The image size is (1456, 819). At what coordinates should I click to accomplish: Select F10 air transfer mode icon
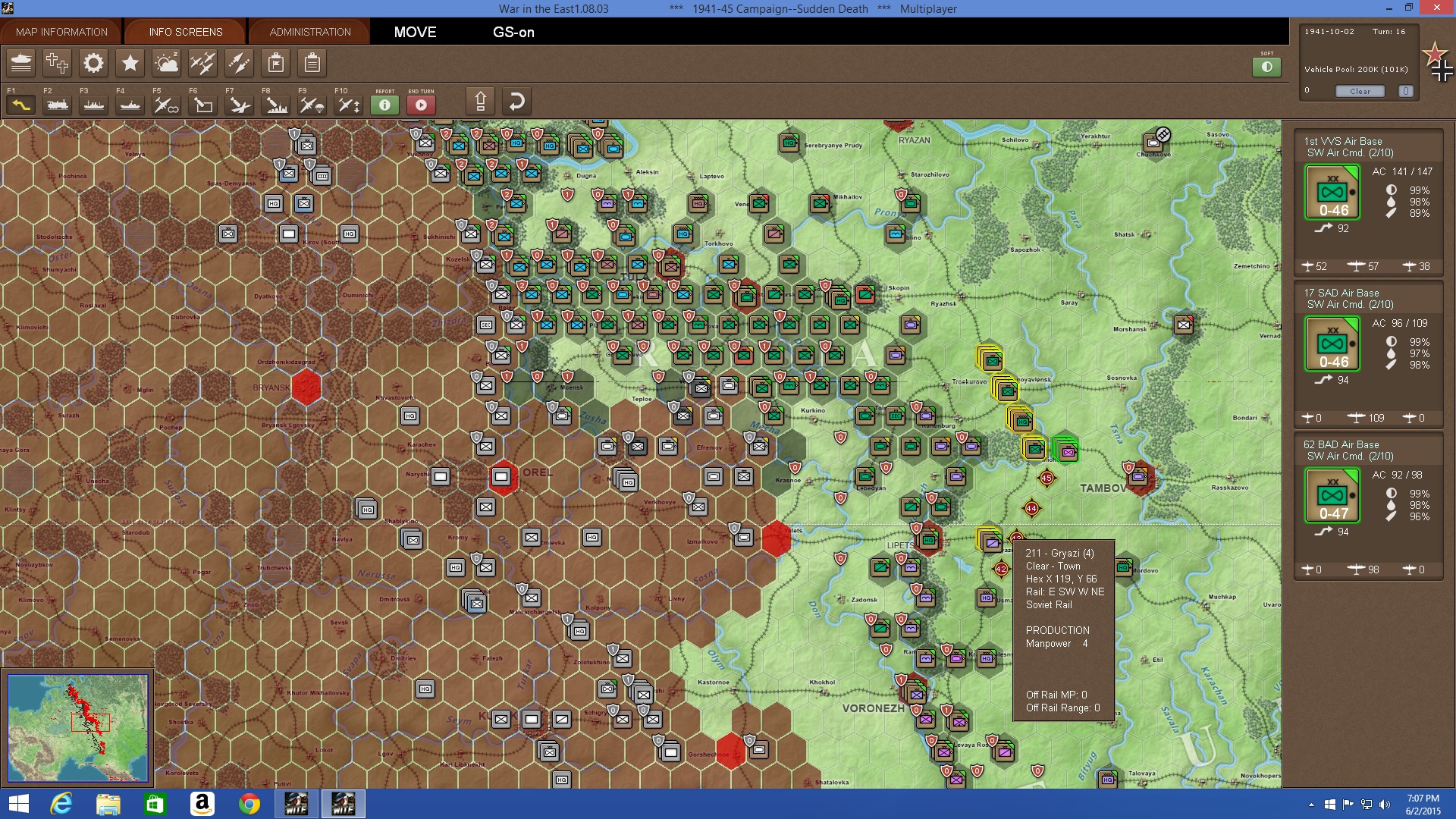[348, 105]
